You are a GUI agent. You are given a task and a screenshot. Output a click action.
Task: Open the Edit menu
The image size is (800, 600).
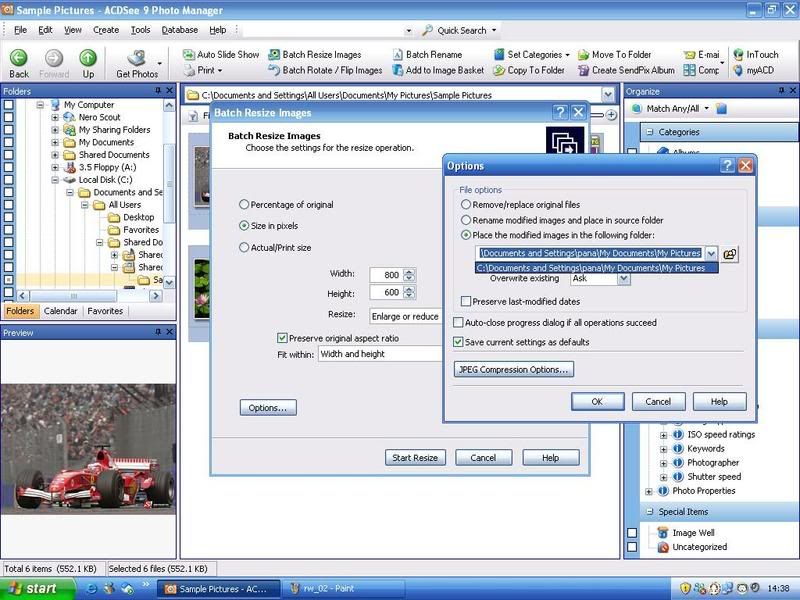coord(45,30)
